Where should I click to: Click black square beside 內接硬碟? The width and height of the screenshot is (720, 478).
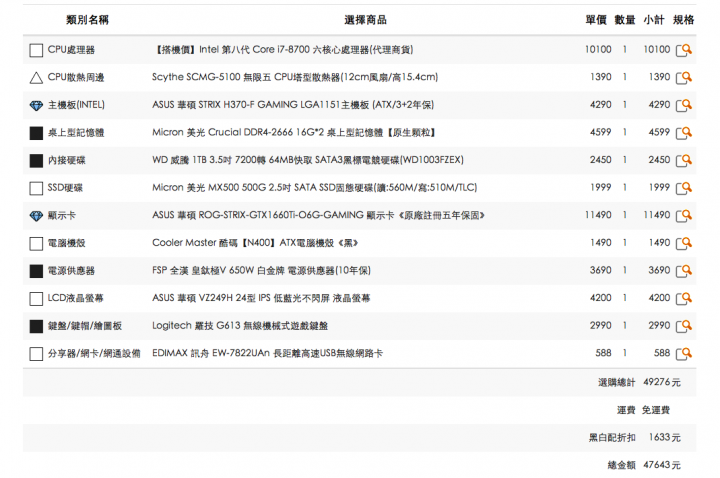(36, 161)
